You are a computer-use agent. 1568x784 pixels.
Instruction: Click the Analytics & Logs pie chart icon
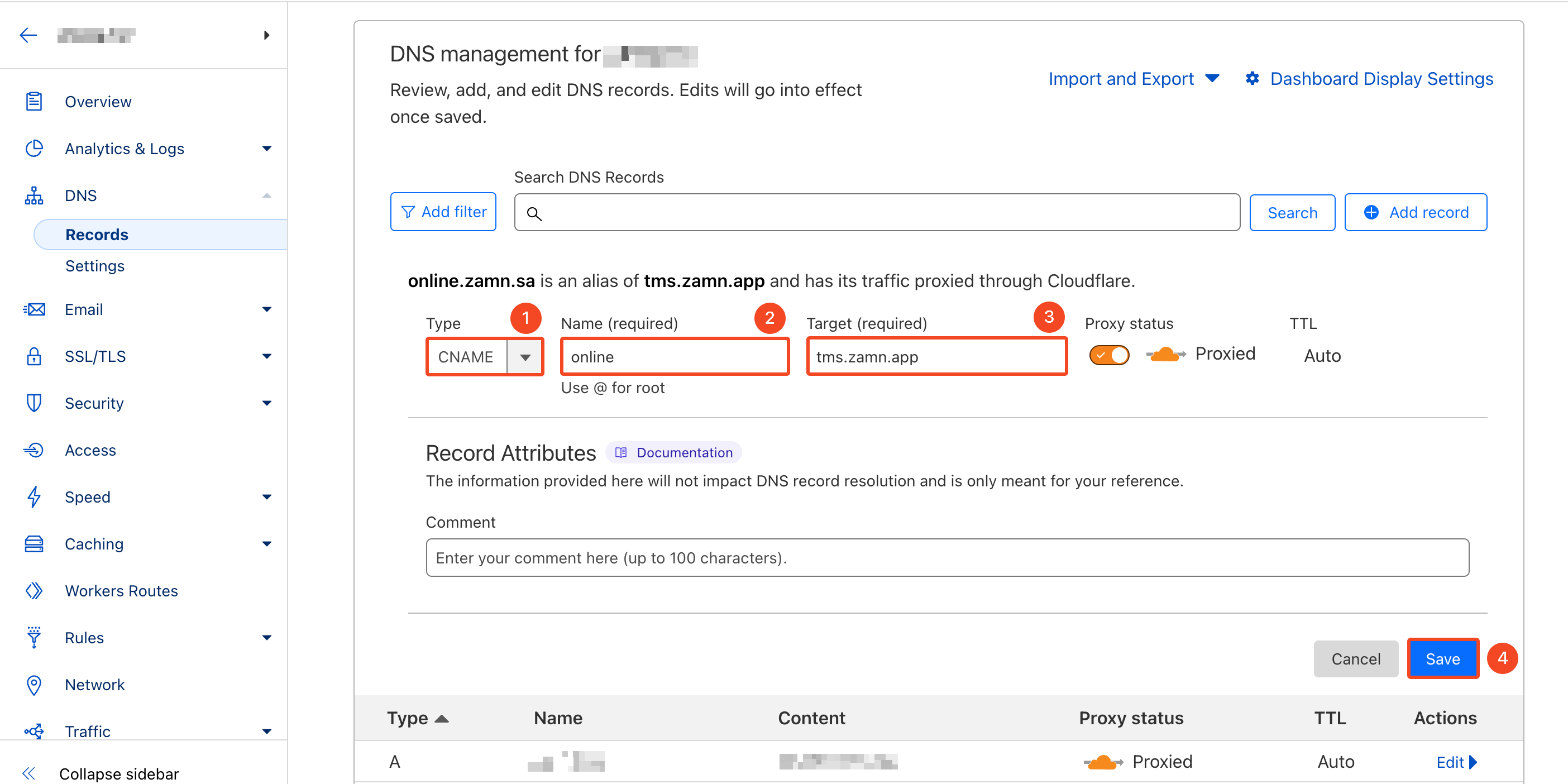(x=34, y=148)
